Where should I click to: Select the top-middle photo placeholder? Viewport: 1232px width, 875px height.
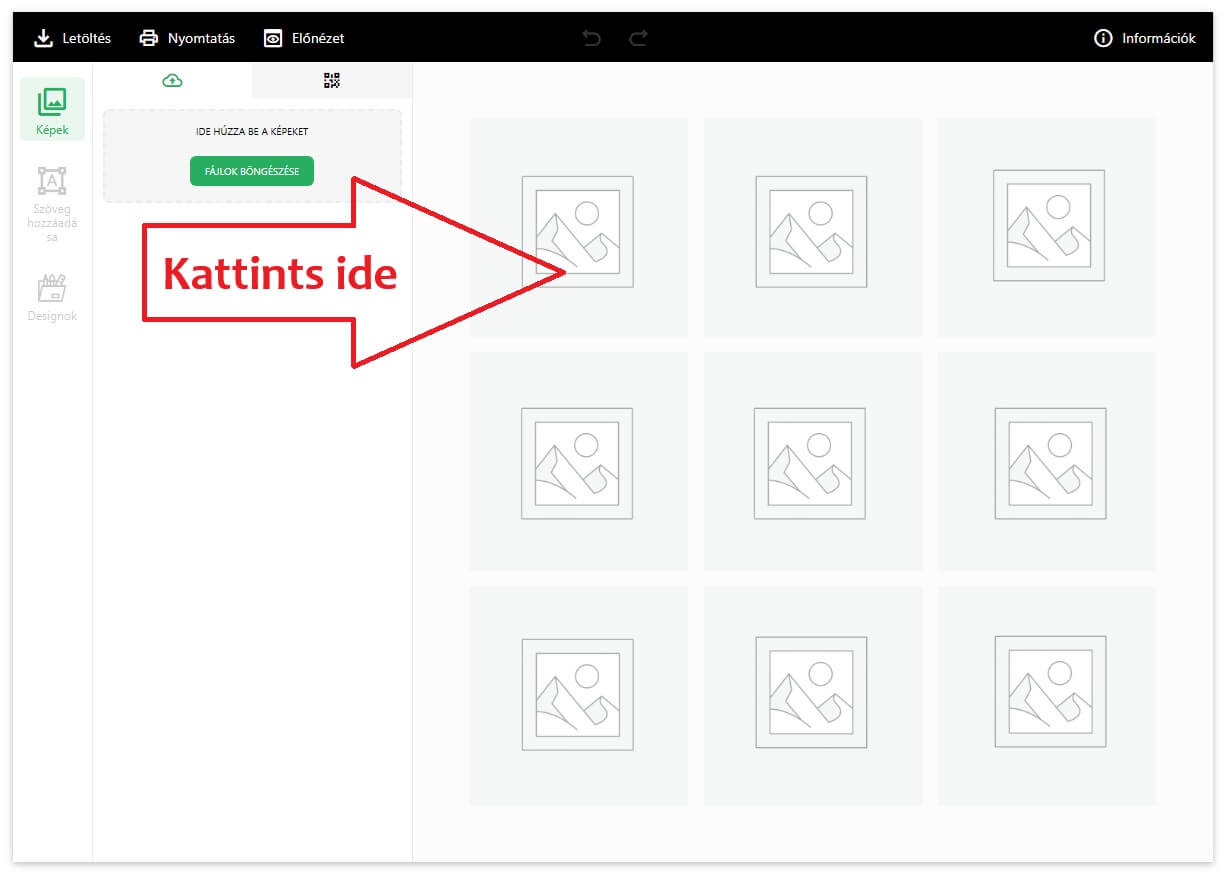click(x=812, y=231)
